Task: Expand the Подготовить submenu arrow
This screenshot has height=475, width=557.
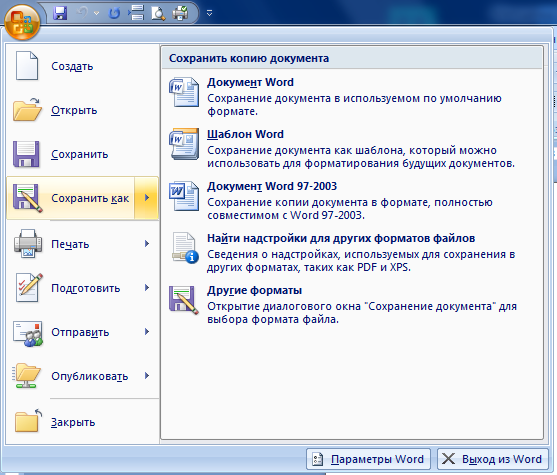Action: tap(147, 287)
